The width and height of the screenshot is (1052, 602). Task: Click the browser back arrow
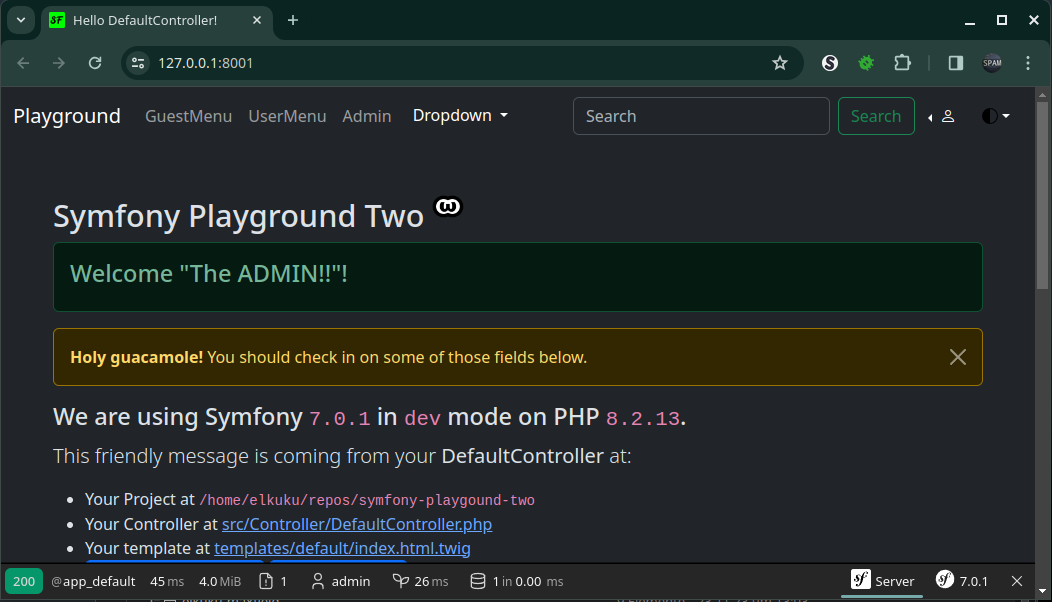23,63
